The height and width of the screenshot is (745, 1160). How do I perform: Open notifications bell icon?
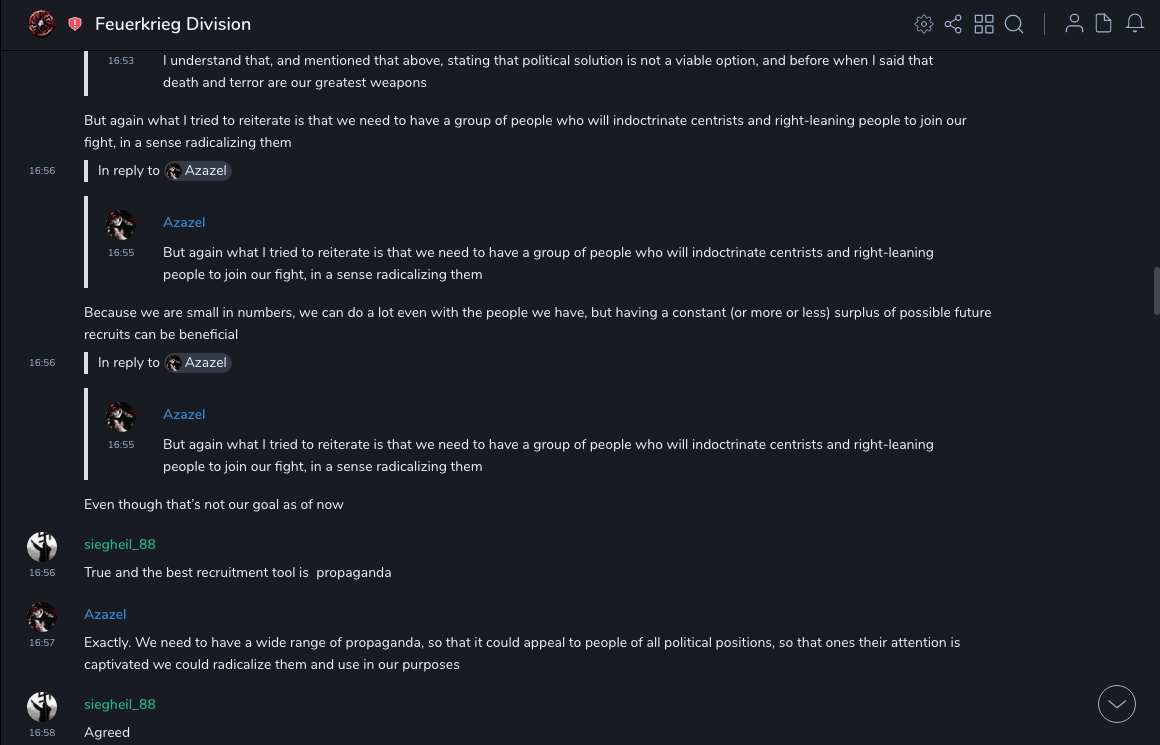1135,24
